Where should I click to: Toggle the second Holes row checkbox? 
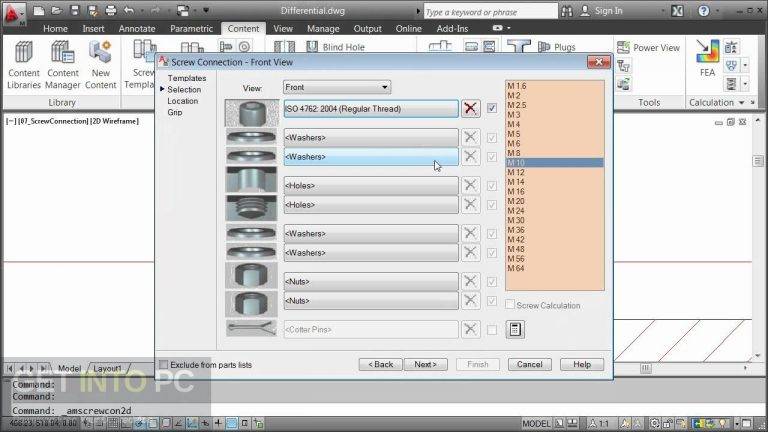point(492,205)
